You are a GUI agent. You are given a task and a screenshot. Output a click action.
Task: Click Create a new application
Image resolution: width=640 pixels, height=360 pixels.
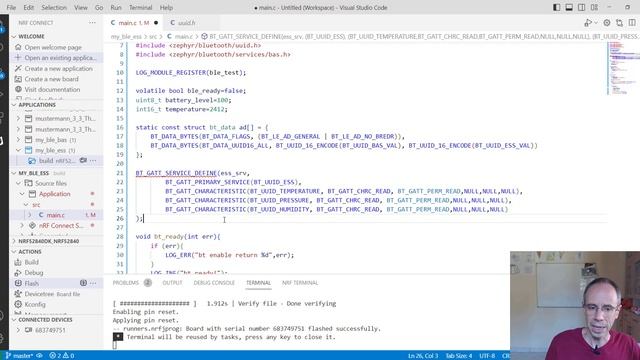point(58,69)
